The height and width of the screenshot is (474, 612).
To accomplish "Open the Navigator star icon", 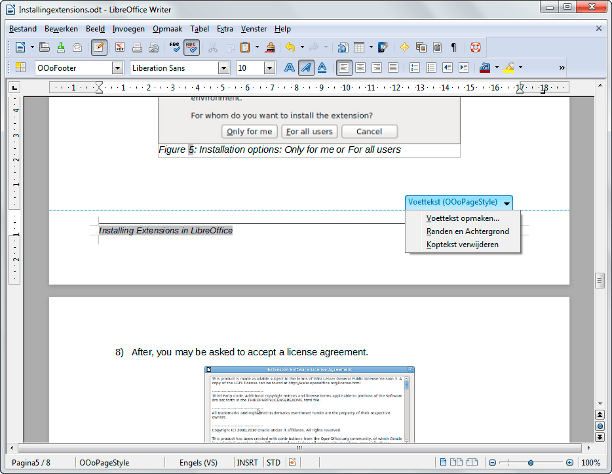I will pyautogui.click(x=404, y=48).
